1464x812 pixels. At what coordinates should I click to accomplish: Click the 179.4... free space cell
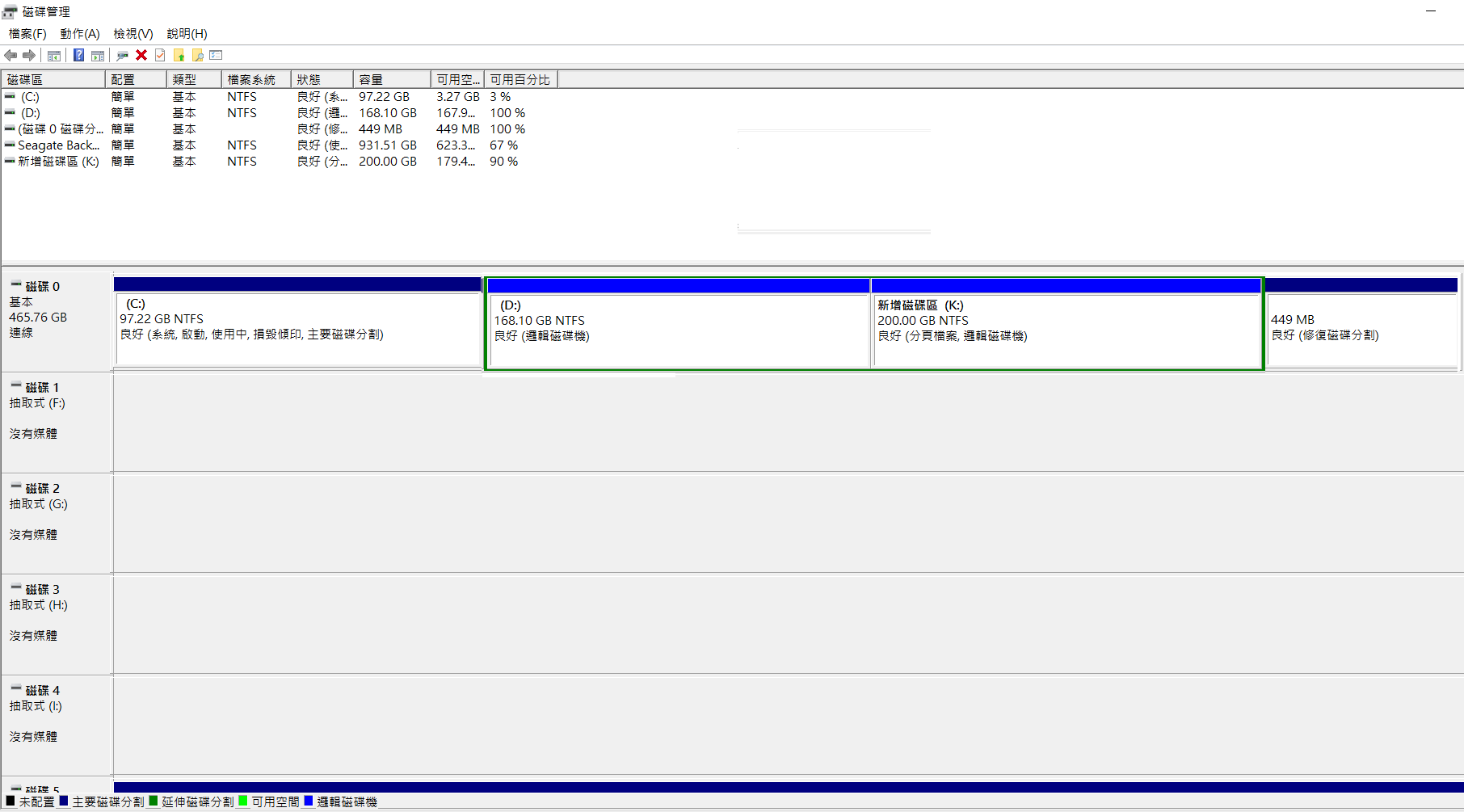(456, 161)
